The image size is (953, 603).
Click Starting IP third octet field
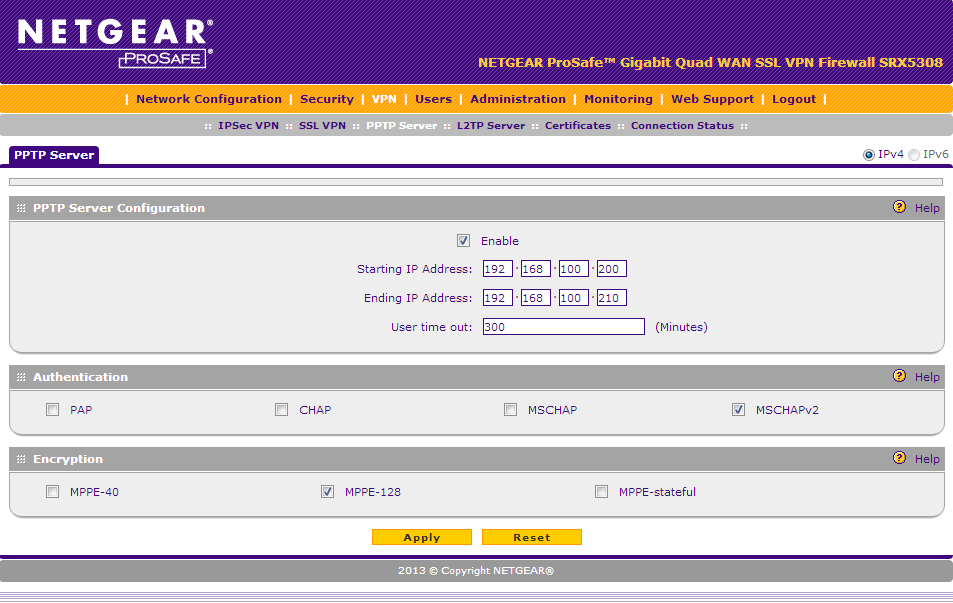click(x=574, y=269)
